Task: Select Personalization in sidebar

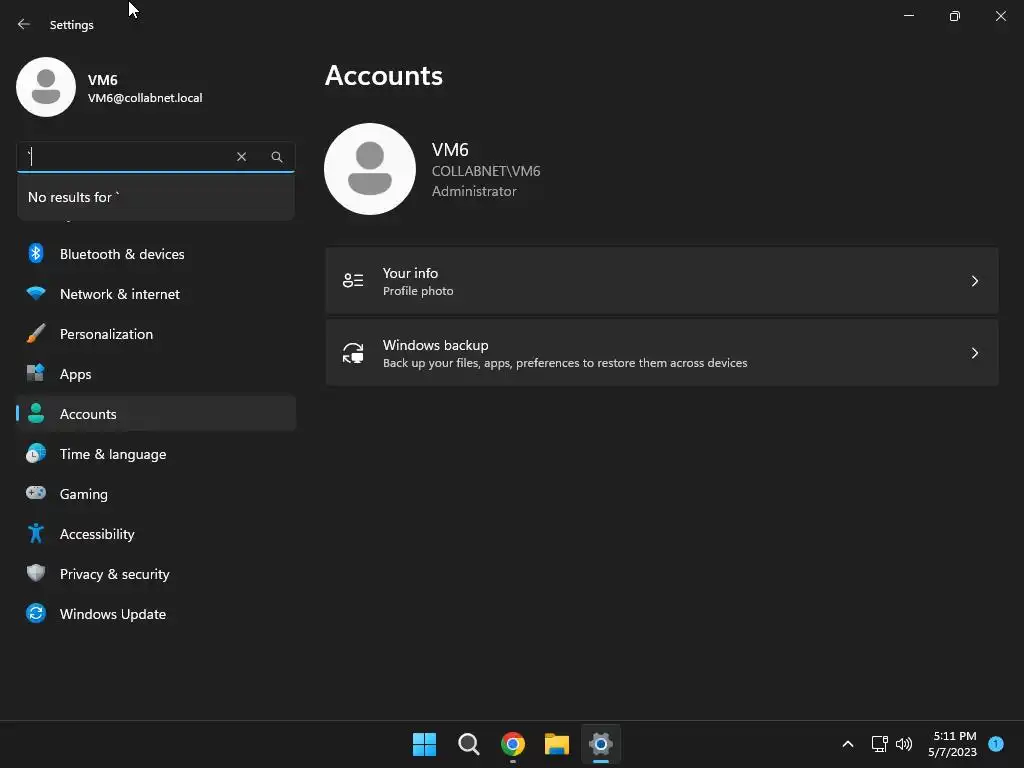Action: (x=156, y=334)
